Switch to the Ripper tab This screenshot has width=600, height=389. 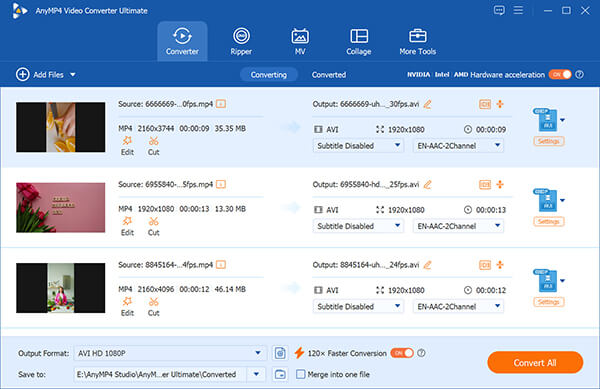(x=241, y=41)
